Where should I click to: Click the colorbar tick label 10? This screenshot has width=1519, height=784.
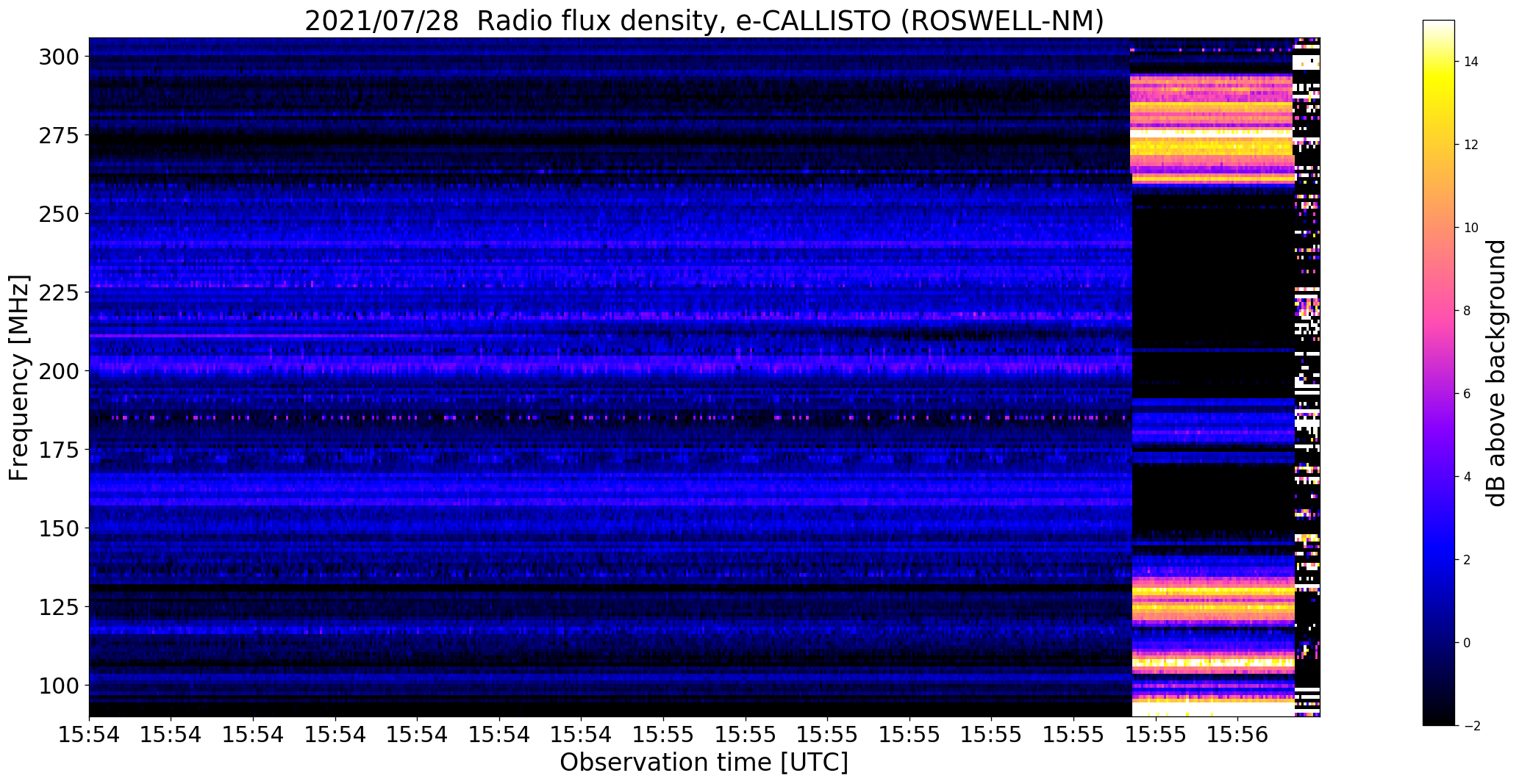point(1471,228)
